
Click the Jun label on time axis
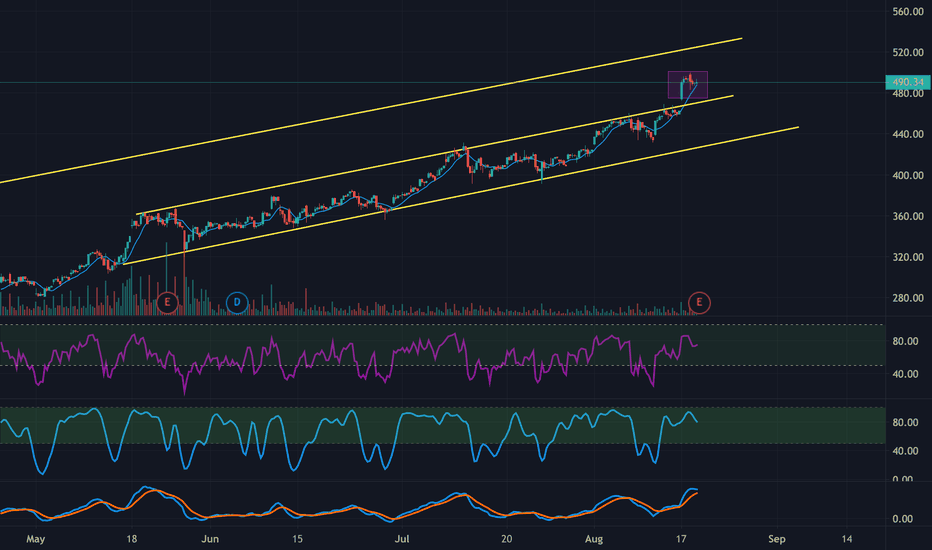click(210, 539)
